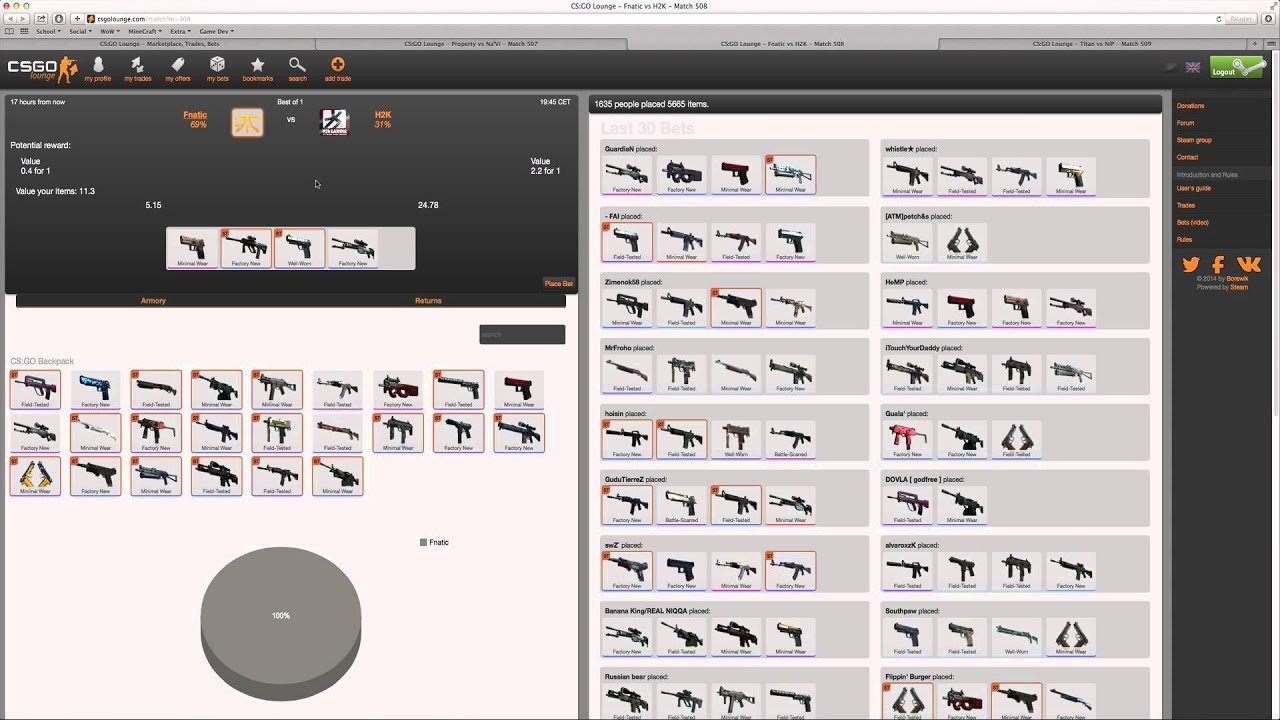Open the Trades link in sidebar
Screen dimensions: 1280x720
point(1186,205)
